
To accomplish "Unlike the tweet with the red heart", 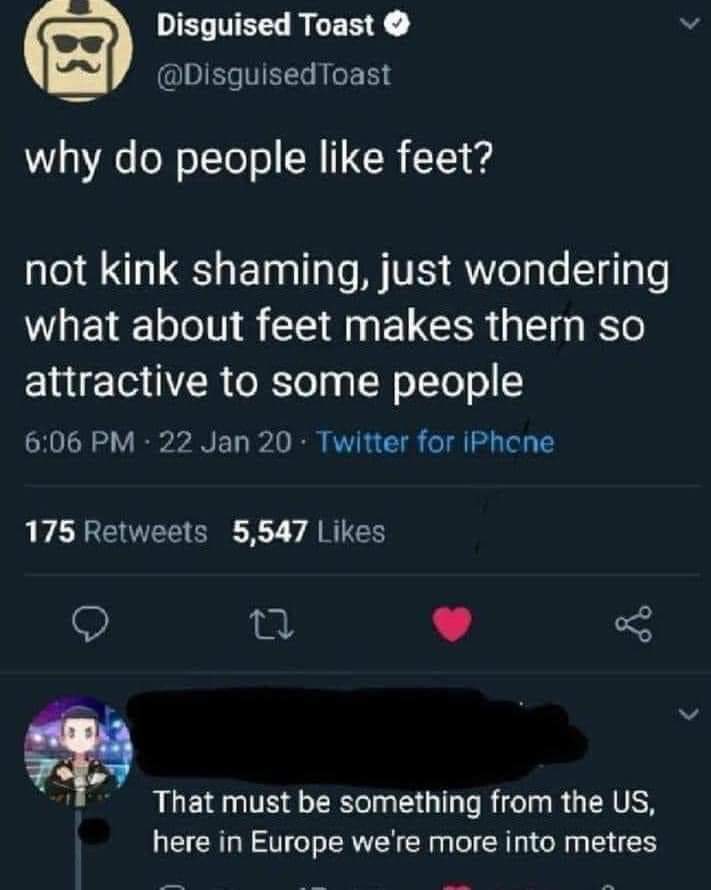I will (452, 626).
